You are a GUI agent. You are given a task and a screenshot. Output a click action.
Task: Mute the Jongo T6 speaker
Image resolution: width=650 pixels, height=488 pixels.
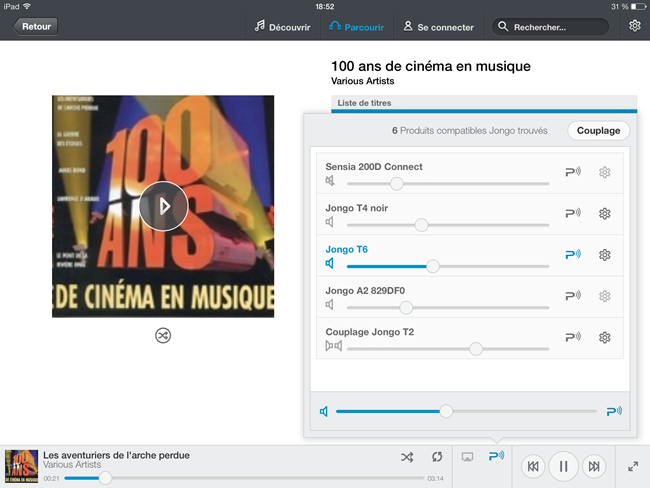tap(330, 263)
